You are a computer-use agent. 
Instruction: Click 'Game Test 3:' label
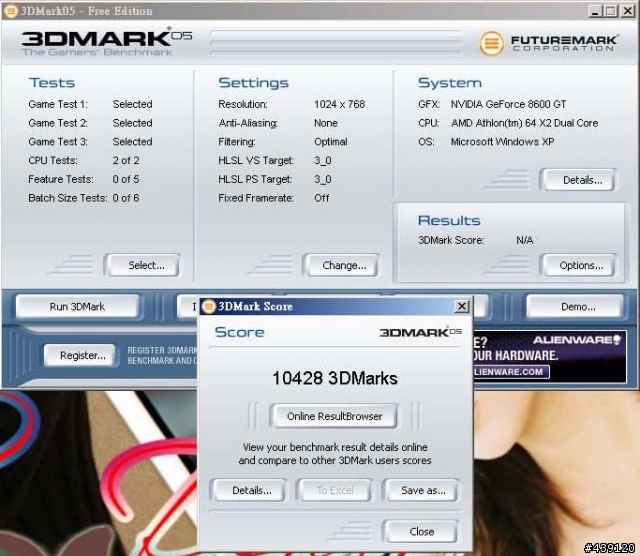[x=58, y=142]
